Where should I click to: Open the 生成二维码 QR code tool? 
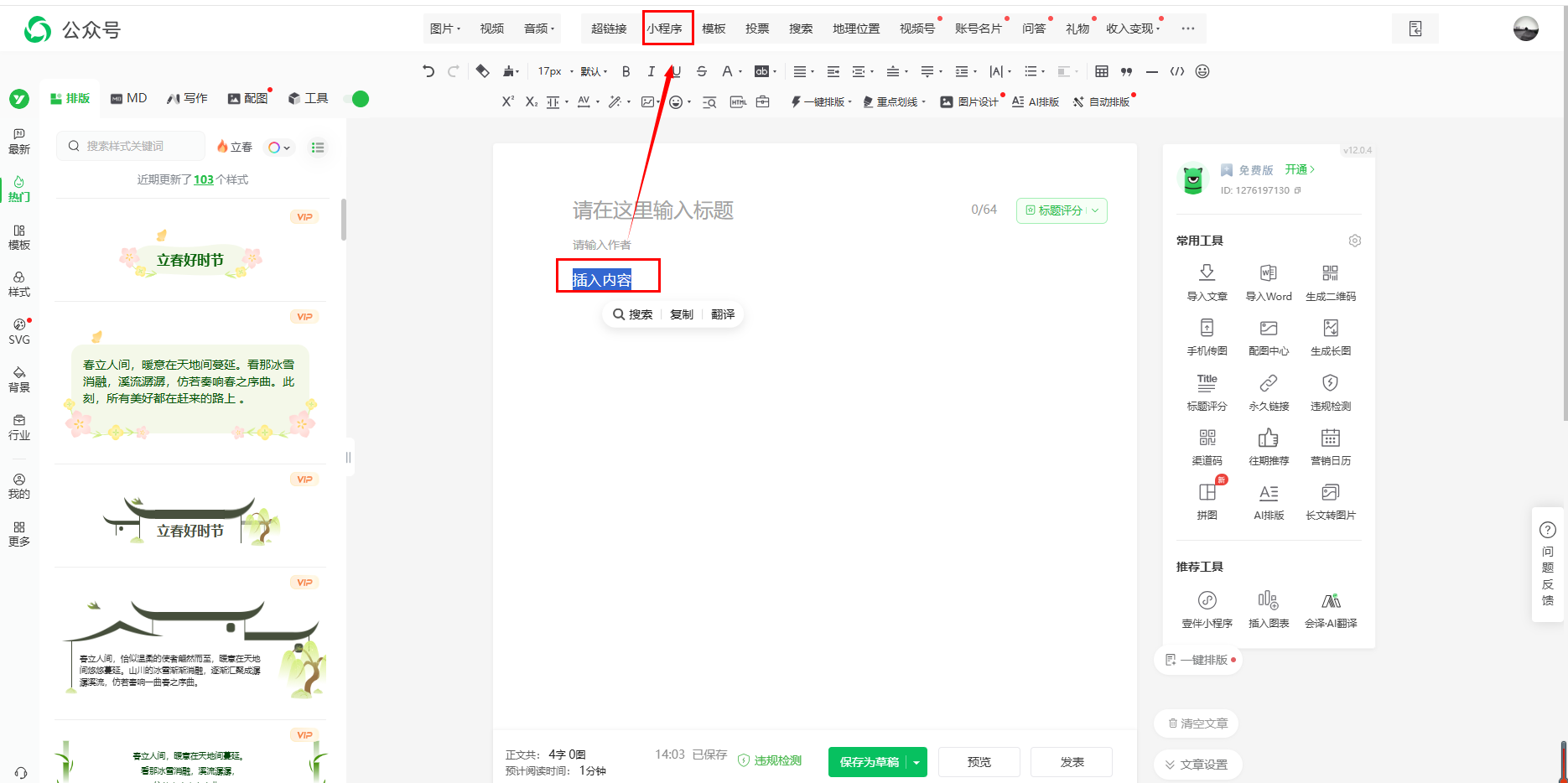pos(1331,282)
